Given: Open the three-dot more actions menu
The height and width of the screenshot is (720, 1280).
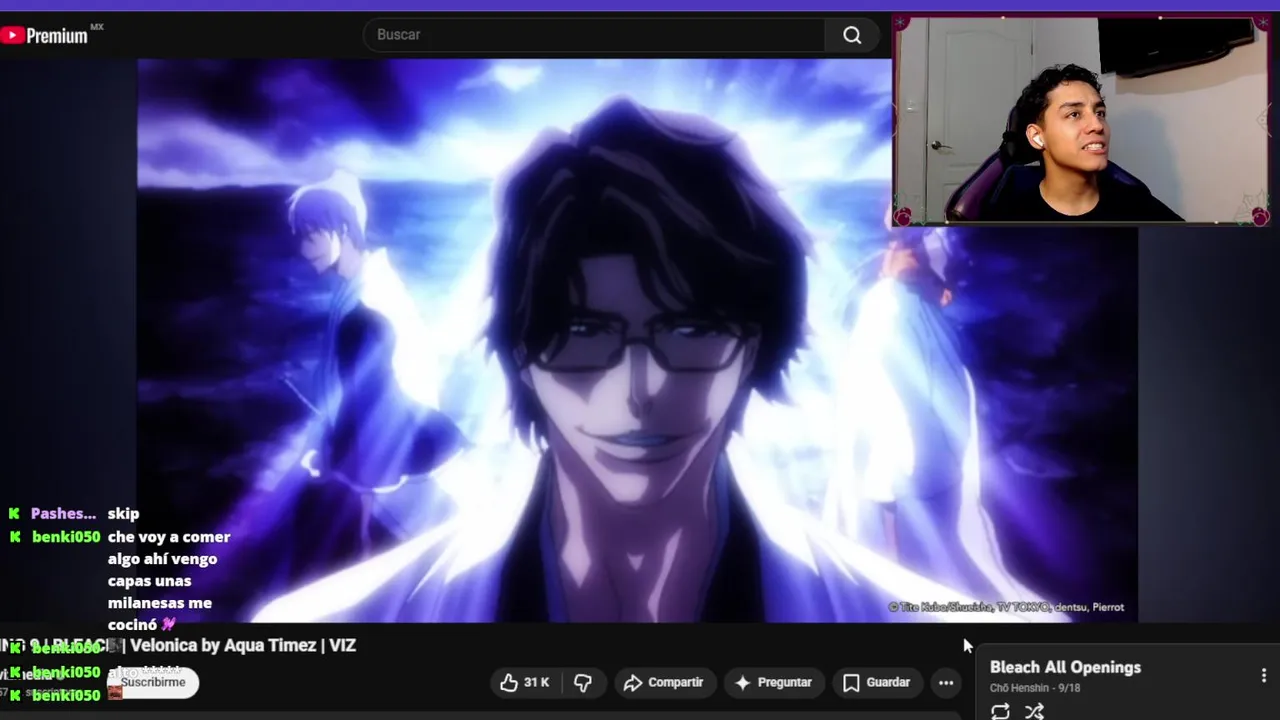Looking at the screenshot, I should pyautogui.click(x=946, y=682).
